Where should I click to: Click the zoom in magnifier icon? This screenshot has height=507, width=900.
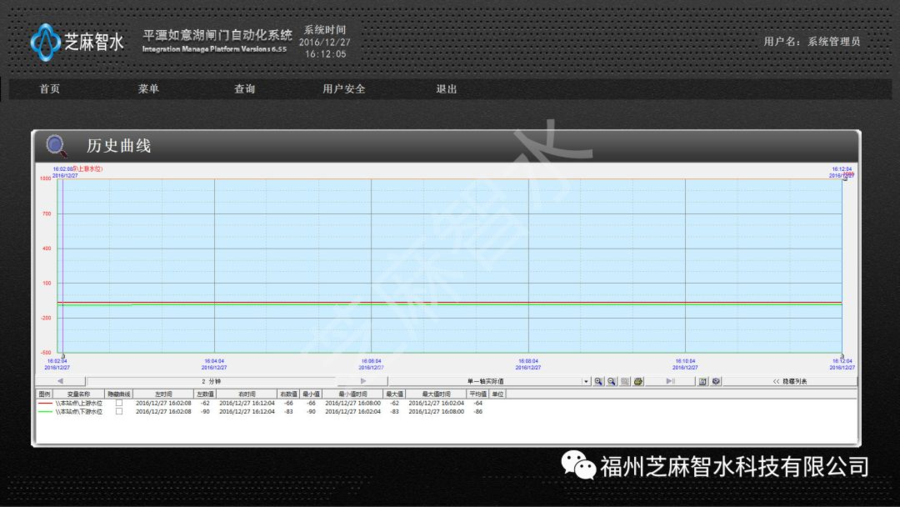pos(599,381)
